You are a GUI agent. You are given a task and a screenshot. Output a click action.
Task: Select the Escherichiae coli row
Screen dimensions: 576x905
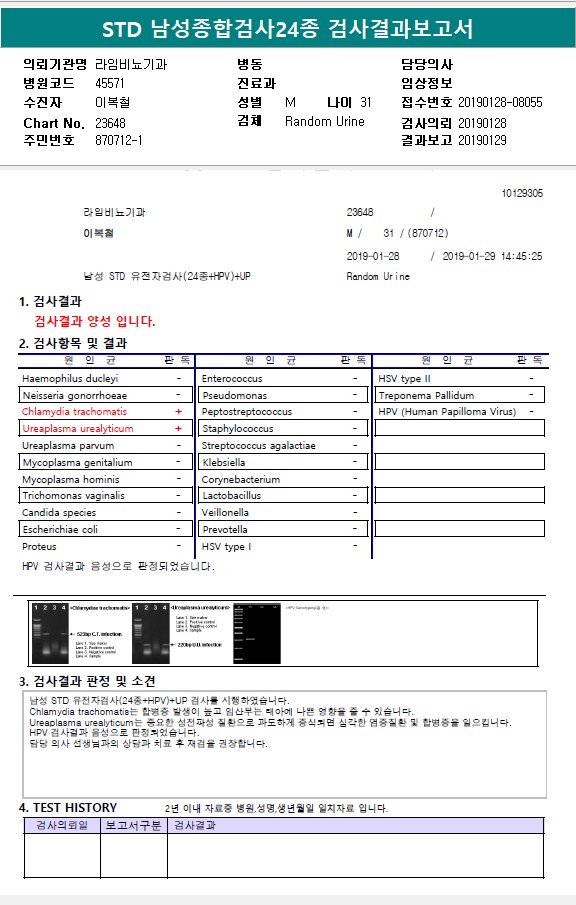(x=106, y=529)
